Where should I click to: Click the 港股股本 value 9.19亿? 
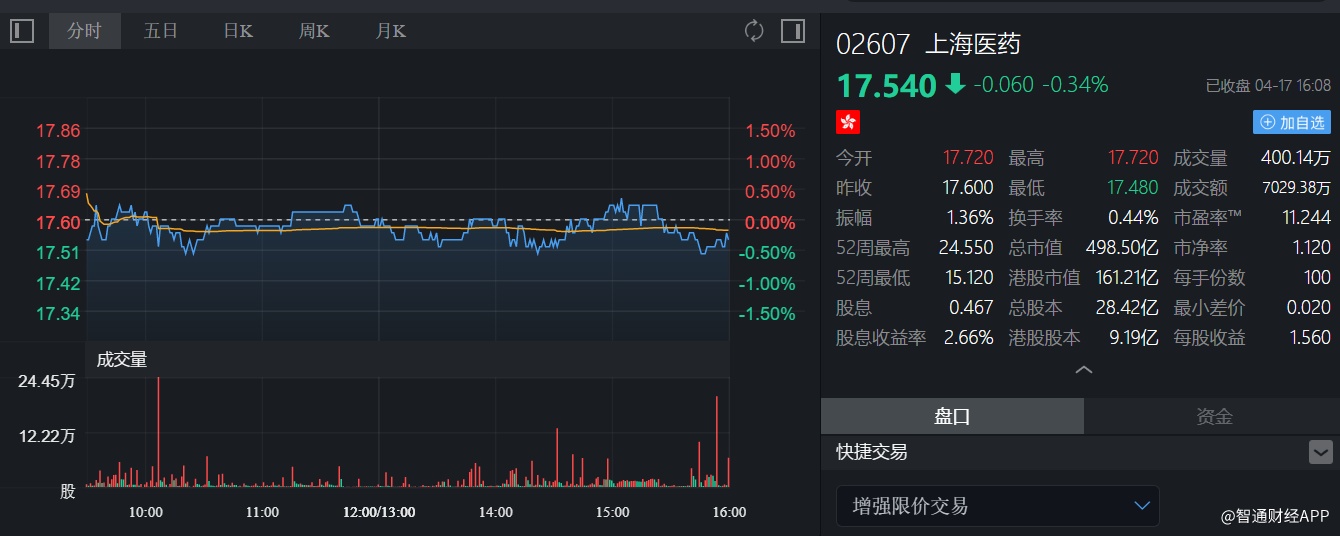click(1134, 338)
